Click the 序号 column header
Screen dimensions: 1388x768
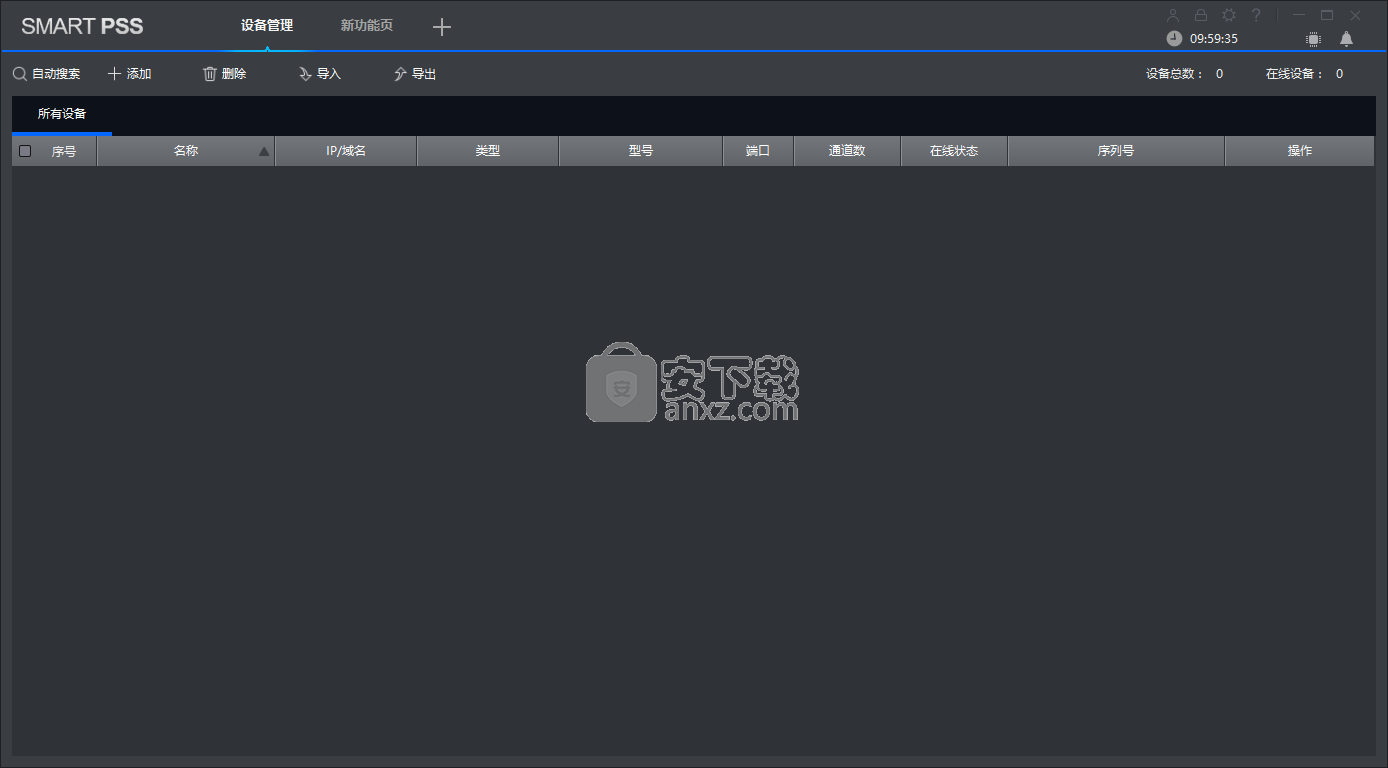pos(64,151)
